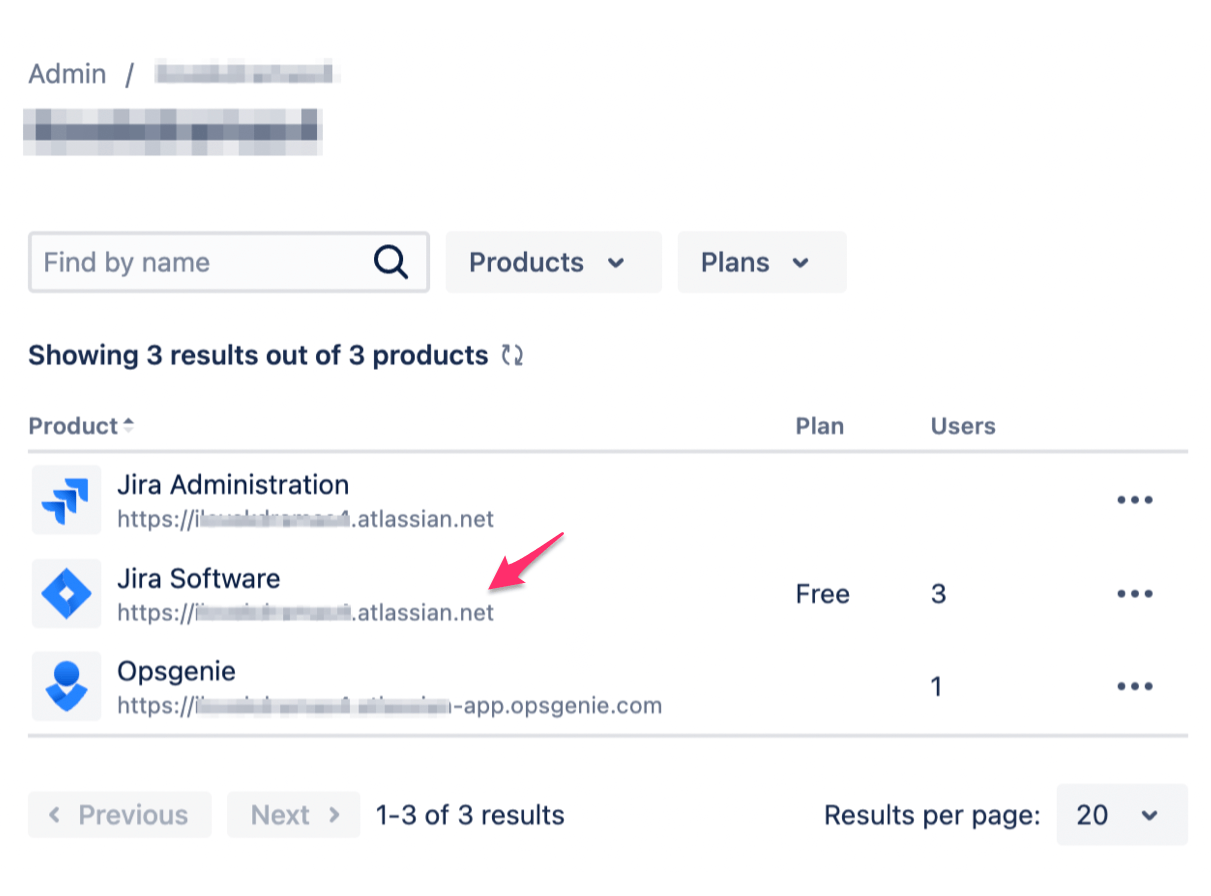Toggle sort on Product column
Viewport: 1211px width, 896px height.
(x=82, y=426)
